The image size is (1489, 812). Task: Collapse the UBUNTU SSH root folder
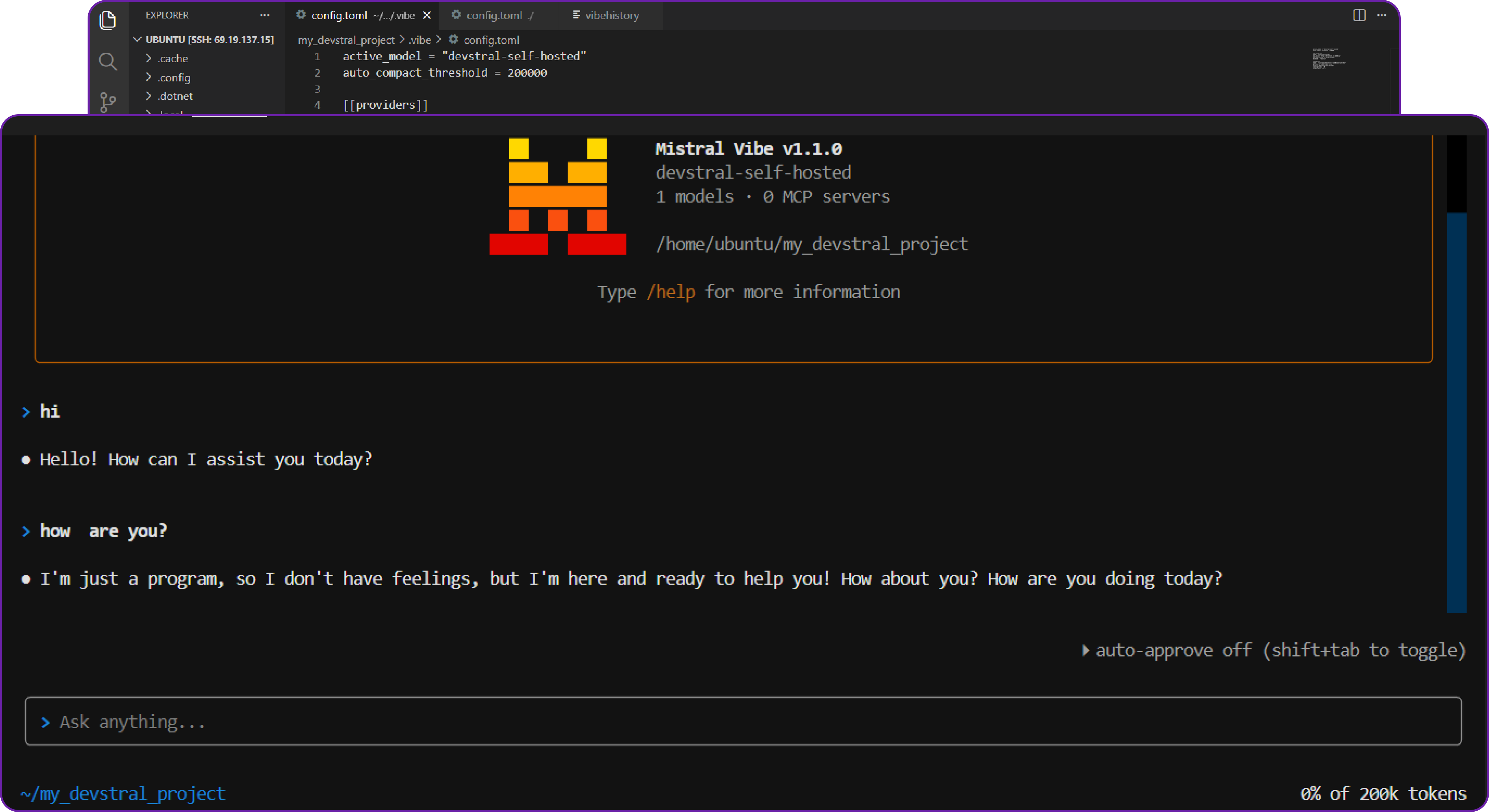pyautogui.click(x=138, y=39)
